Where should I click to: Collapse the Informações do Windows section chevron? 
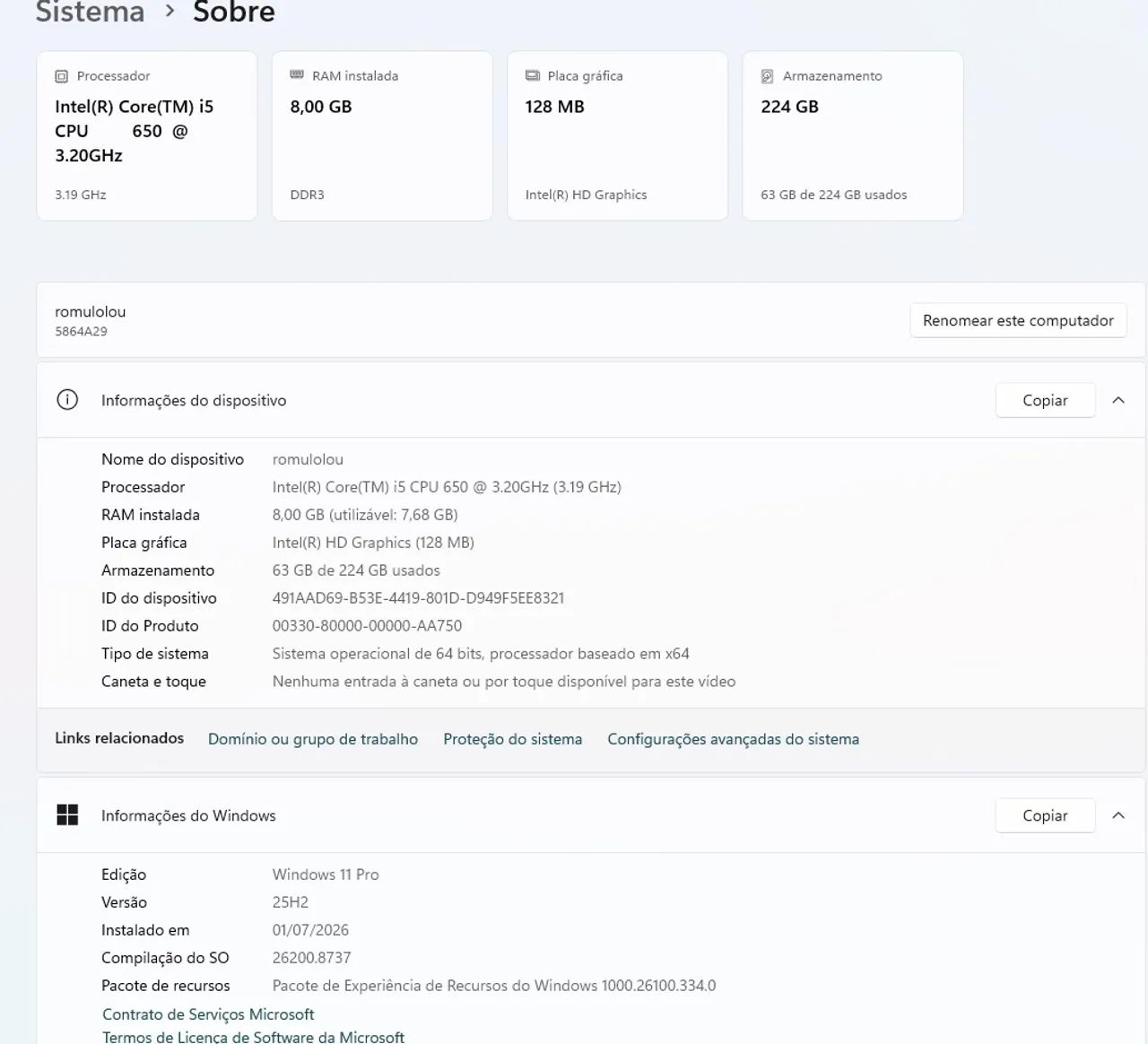1118,815
